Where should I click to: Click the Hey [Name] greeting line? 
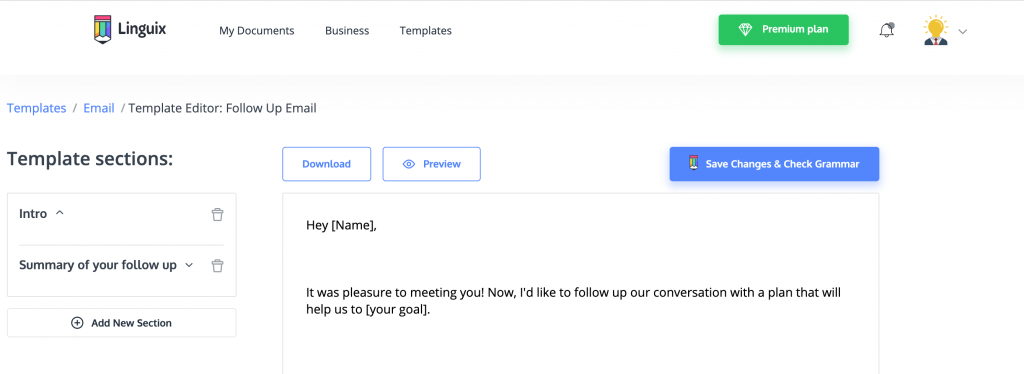[342, 226]
